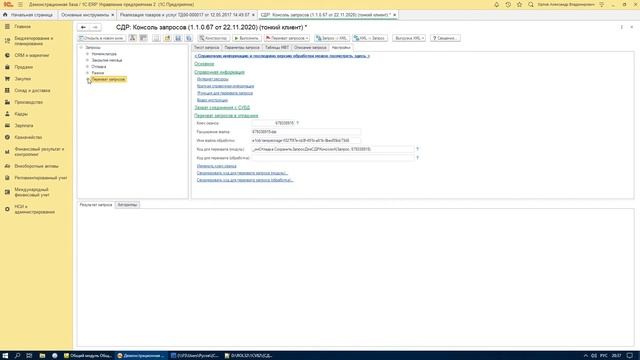Image resolution: width=640 pixels, height=360 pixels.
Task: Open the CRM и маркетинг sidebar section
Action: pos(32,55)
